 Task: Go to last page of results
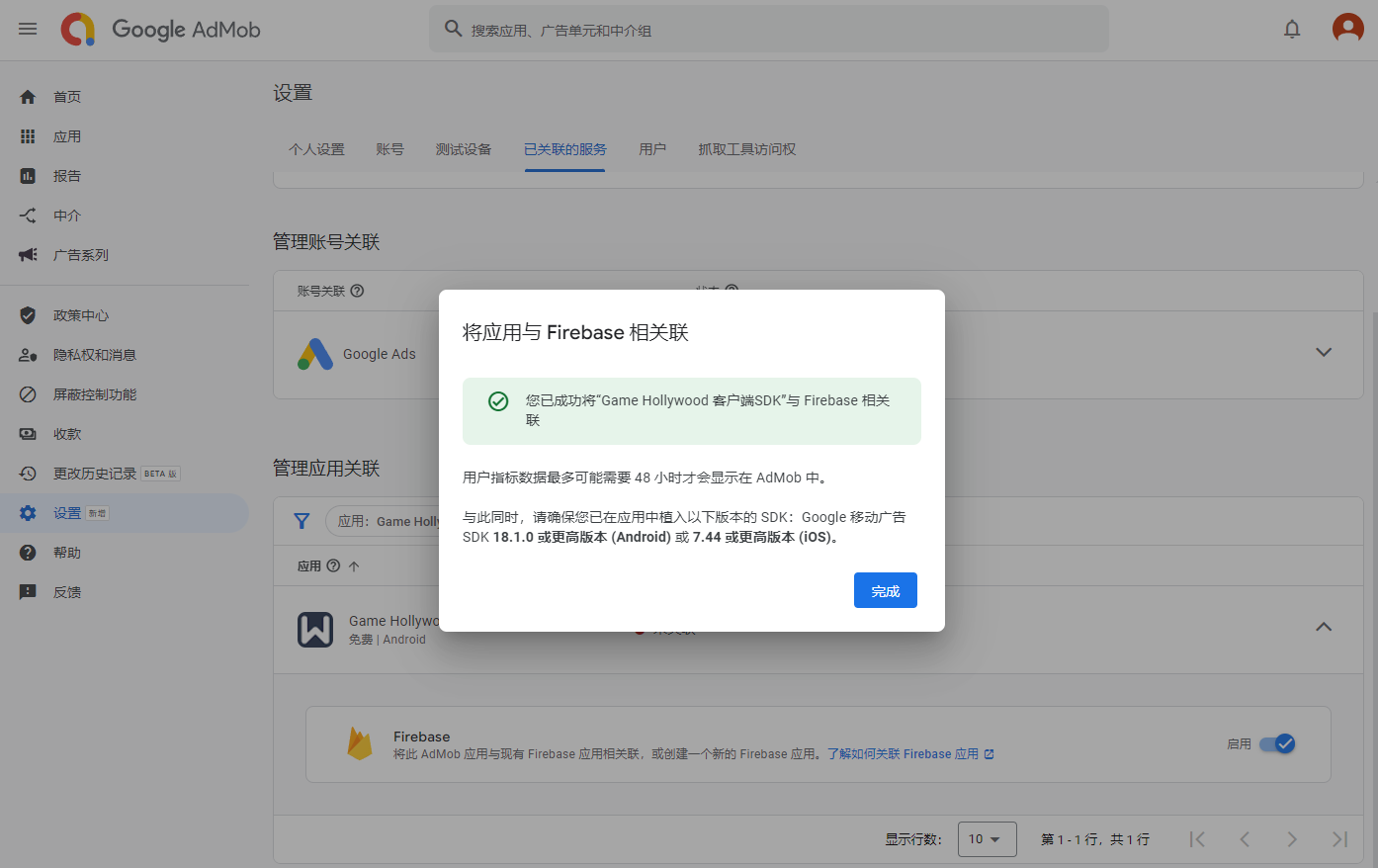point(1339,839)
